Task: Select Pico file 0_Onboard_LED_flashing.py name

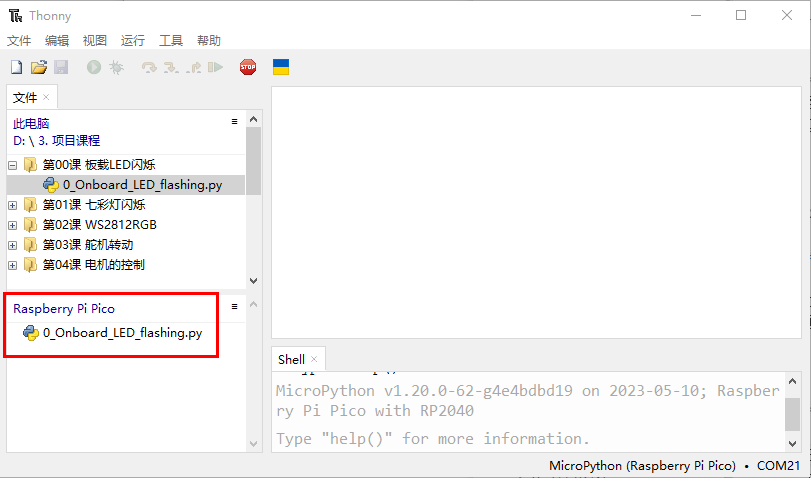Action: click(x=123, y=333)
